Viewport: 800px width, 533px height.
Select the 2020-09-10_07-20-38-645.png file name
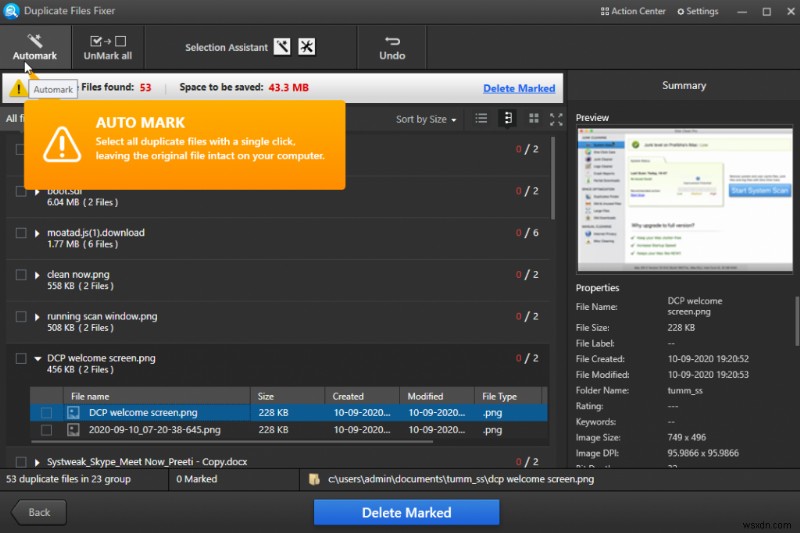click(155, 430)
